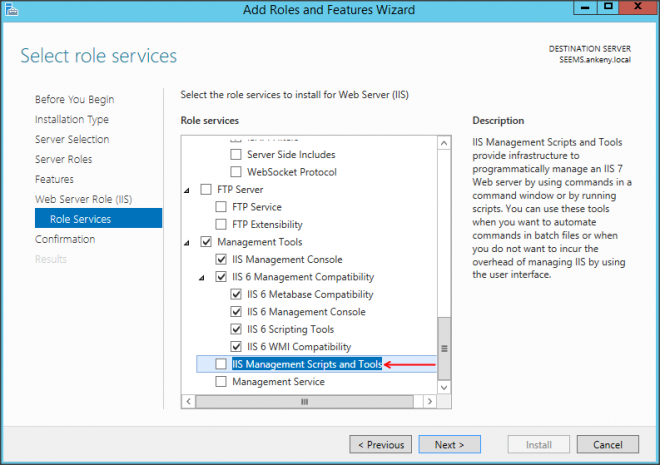The height and width of the screenshot is (465, 660).
Task: Click the Next button
Action: (449, 444)
